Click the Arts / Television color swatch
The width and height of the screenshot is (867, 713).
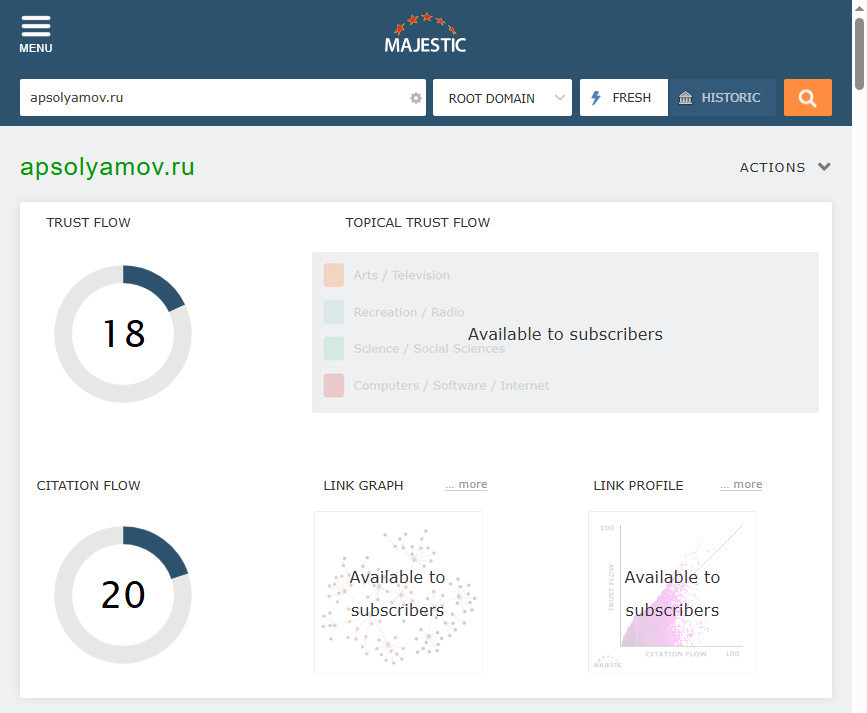334,275
